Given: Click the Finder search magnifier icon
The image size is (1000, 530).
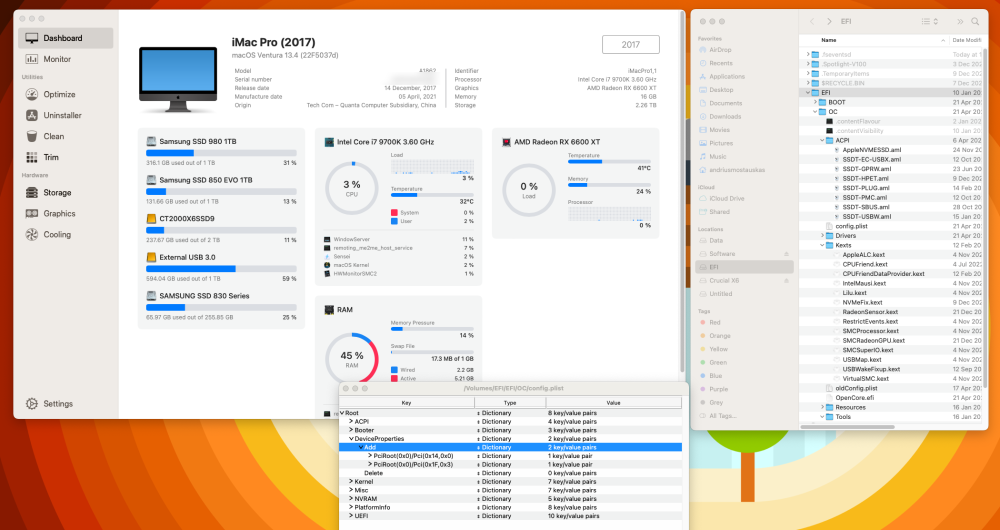Looking at the screenshot, I should [975, 22].
